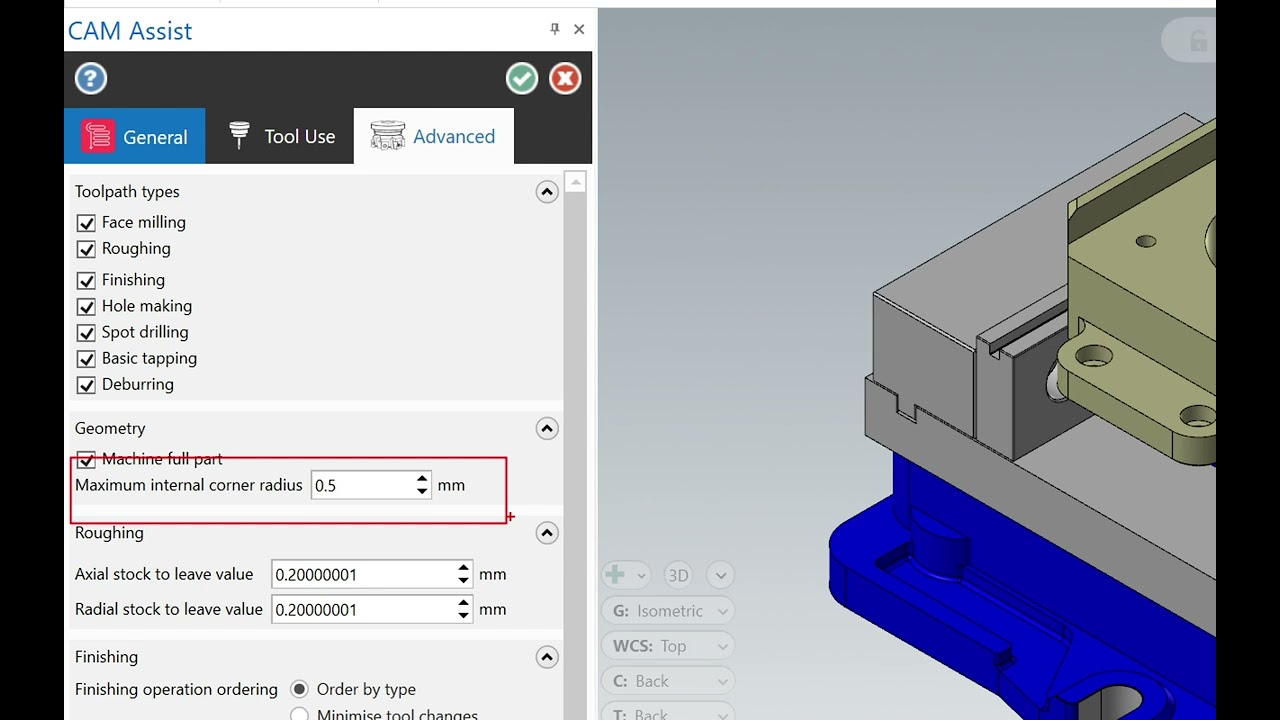Confirm settings with the green checkmark
This screenshot has width=1280, height=720.
521,79
